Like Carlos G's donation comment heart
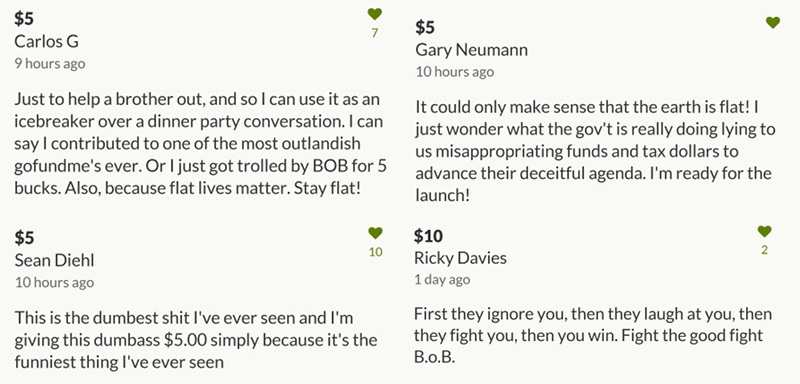Screen dimensions: 800x384 point(374,14)
